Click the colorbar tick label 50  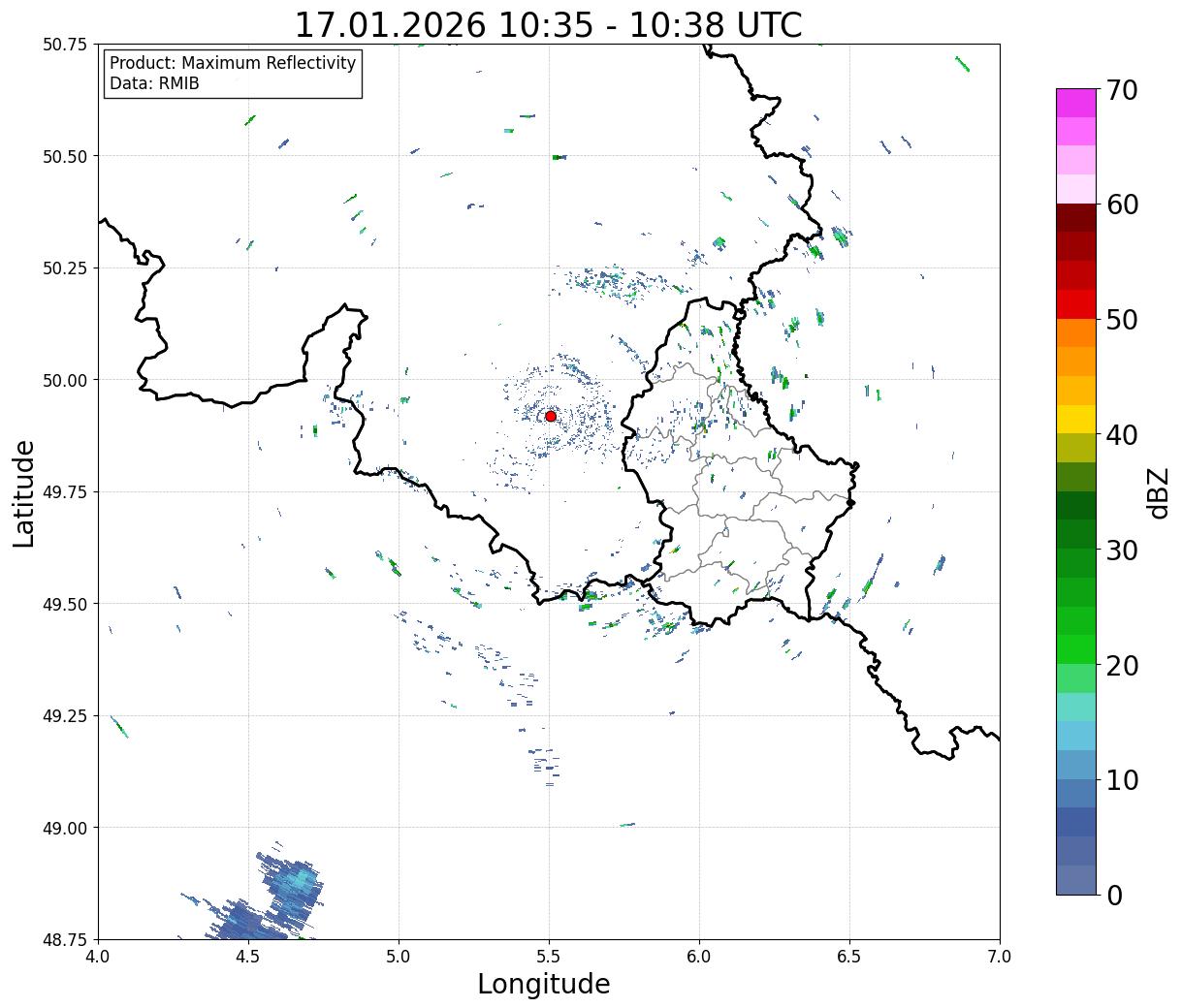click(1123, 320)
